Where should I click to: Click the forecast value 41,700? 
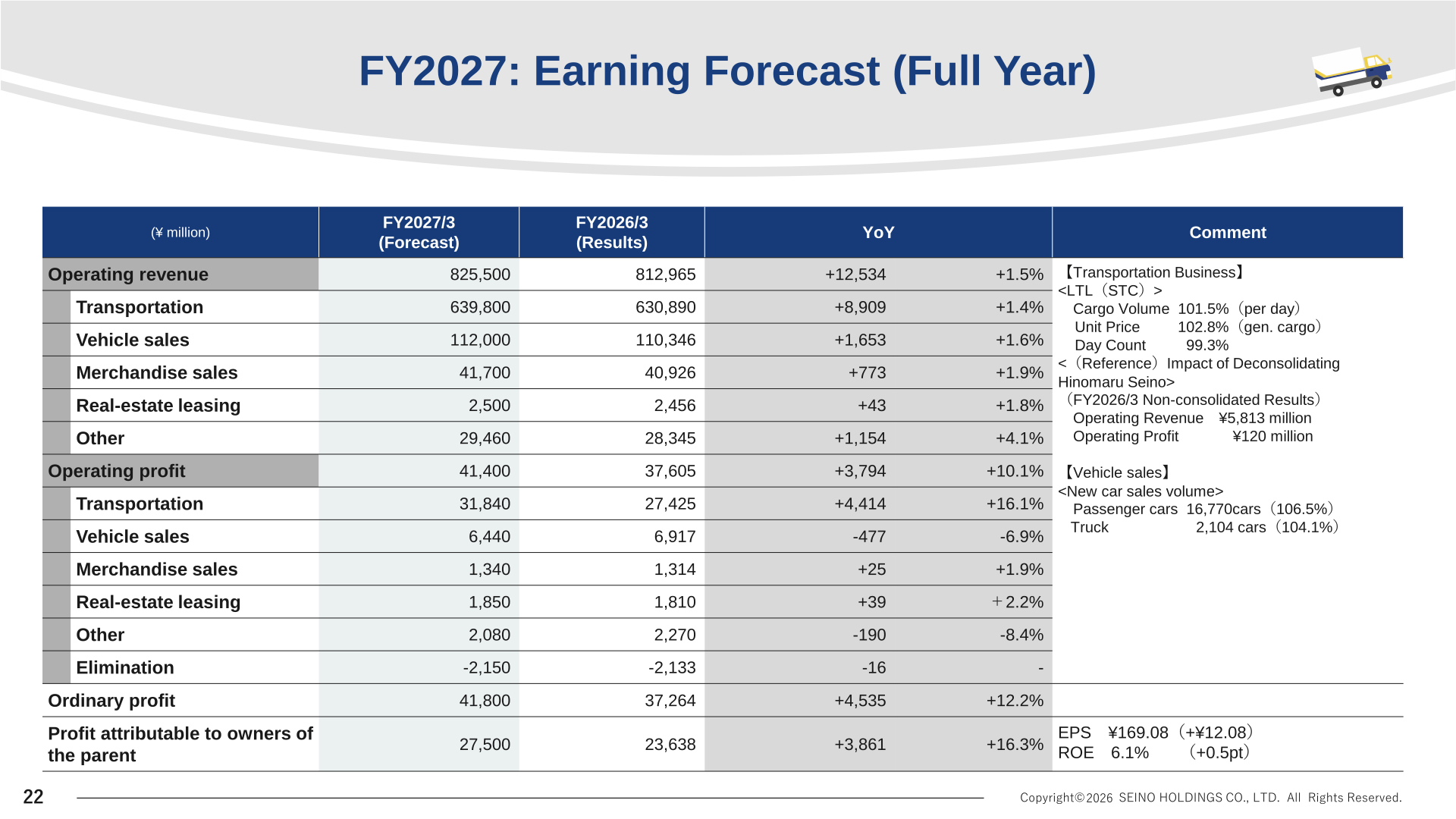[x=485, y=372]
